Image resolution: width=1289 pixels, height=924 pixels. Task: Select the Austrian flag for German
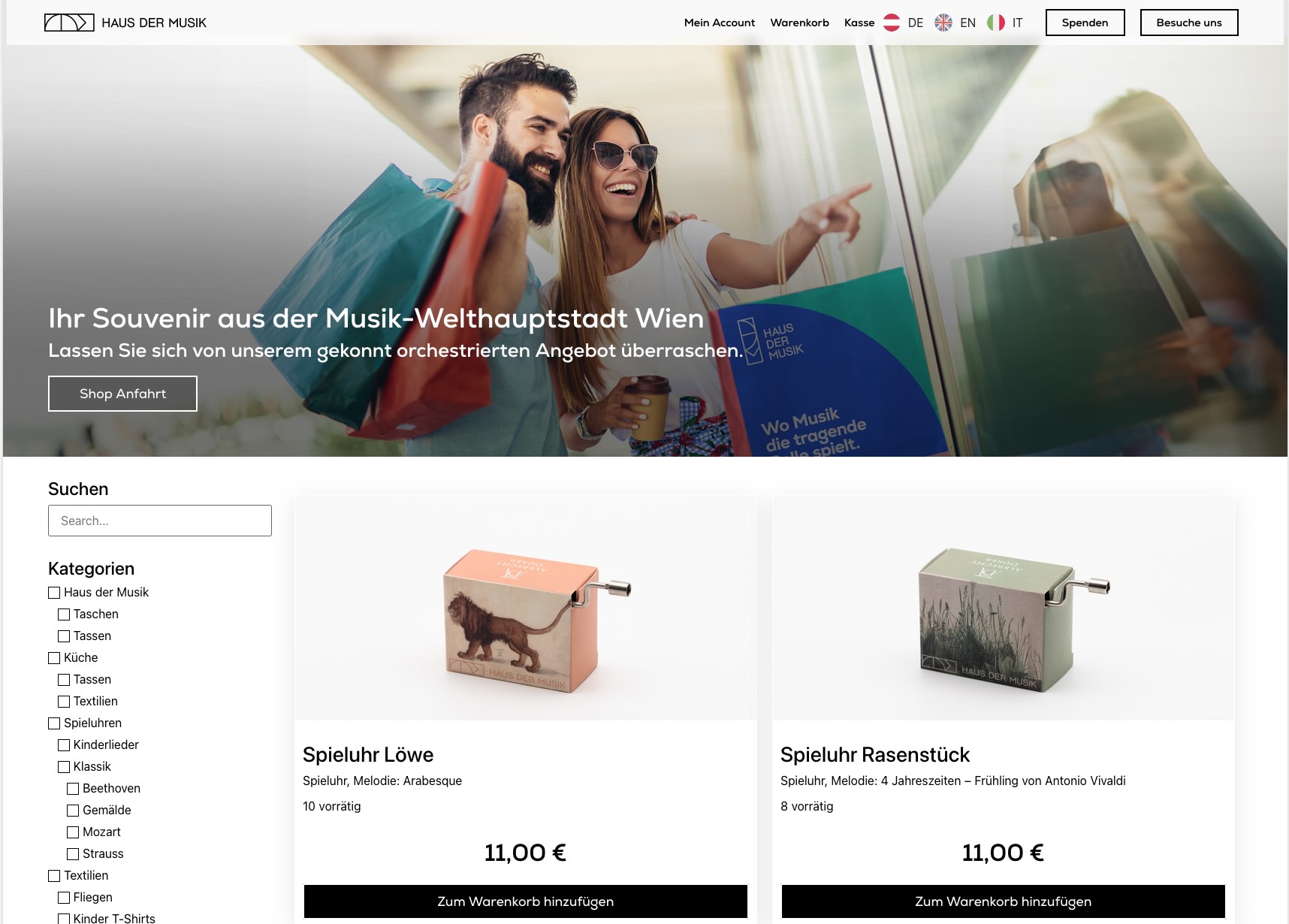point(892,23)
